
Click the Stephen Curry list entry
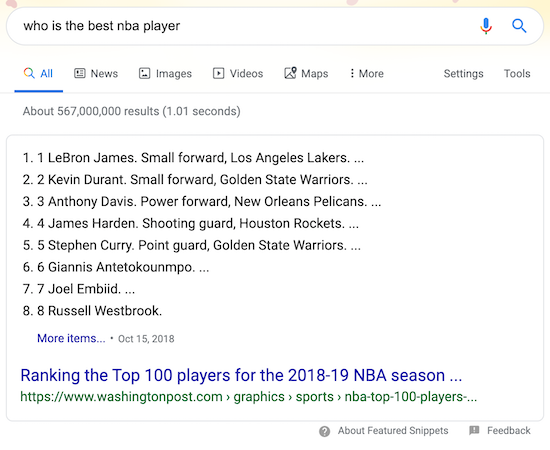pyautogui.click(x=192, y=245)
